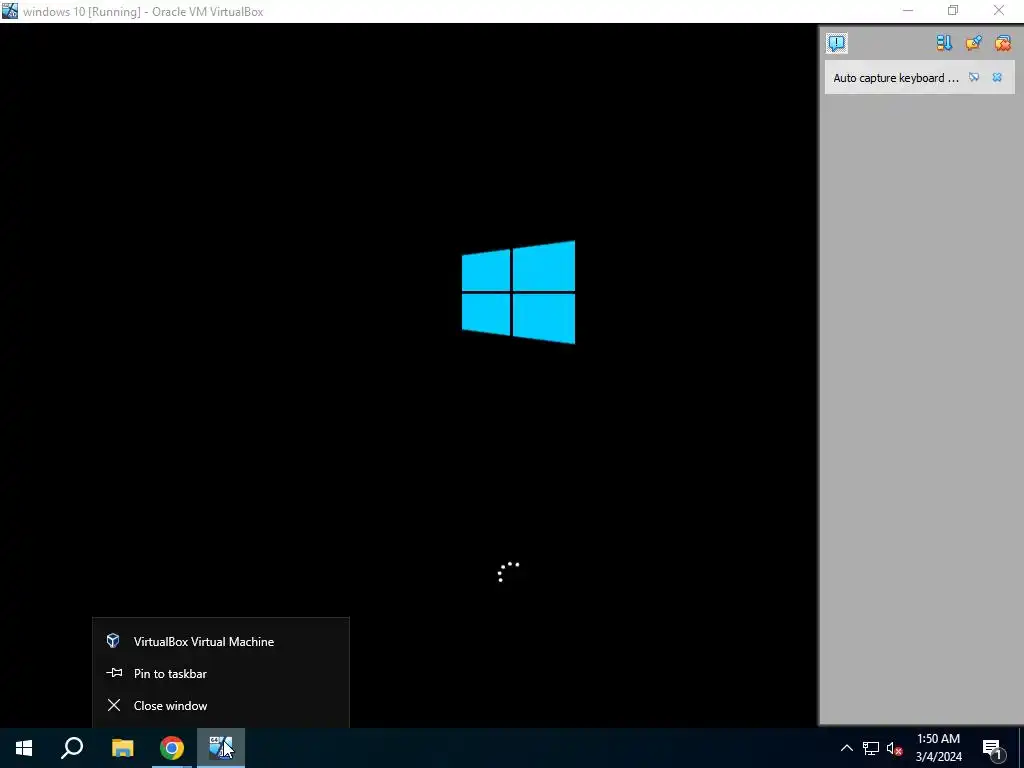Screen dimensions: 1024x768
Task: Close the VirtualBox window
Action: point(999,11)
